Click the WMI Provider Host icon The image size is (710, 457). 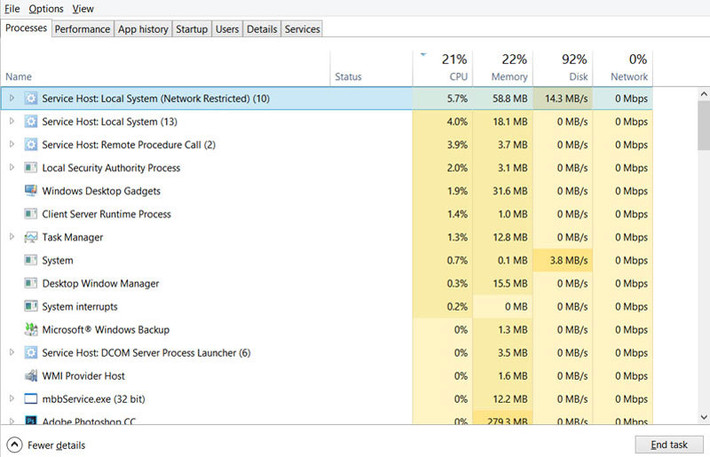point(31,375)
